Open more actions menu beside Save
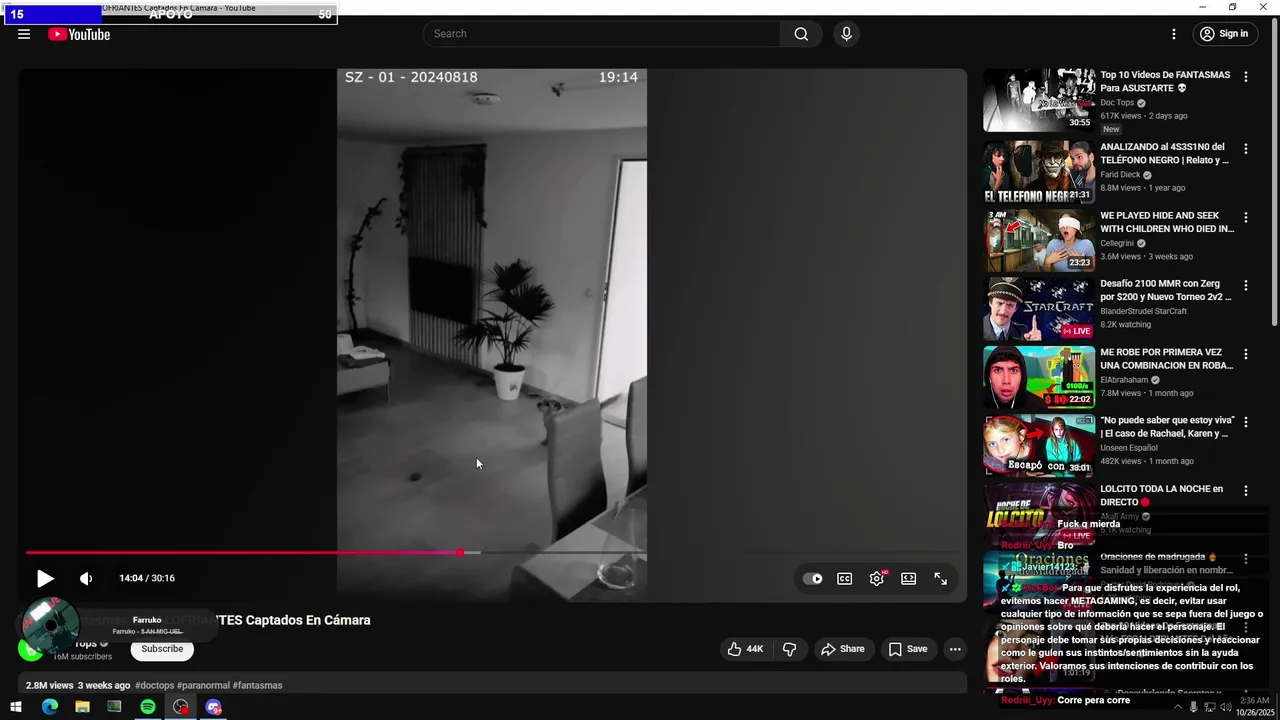Viewport: 1280px width, 720px height. 955,649
